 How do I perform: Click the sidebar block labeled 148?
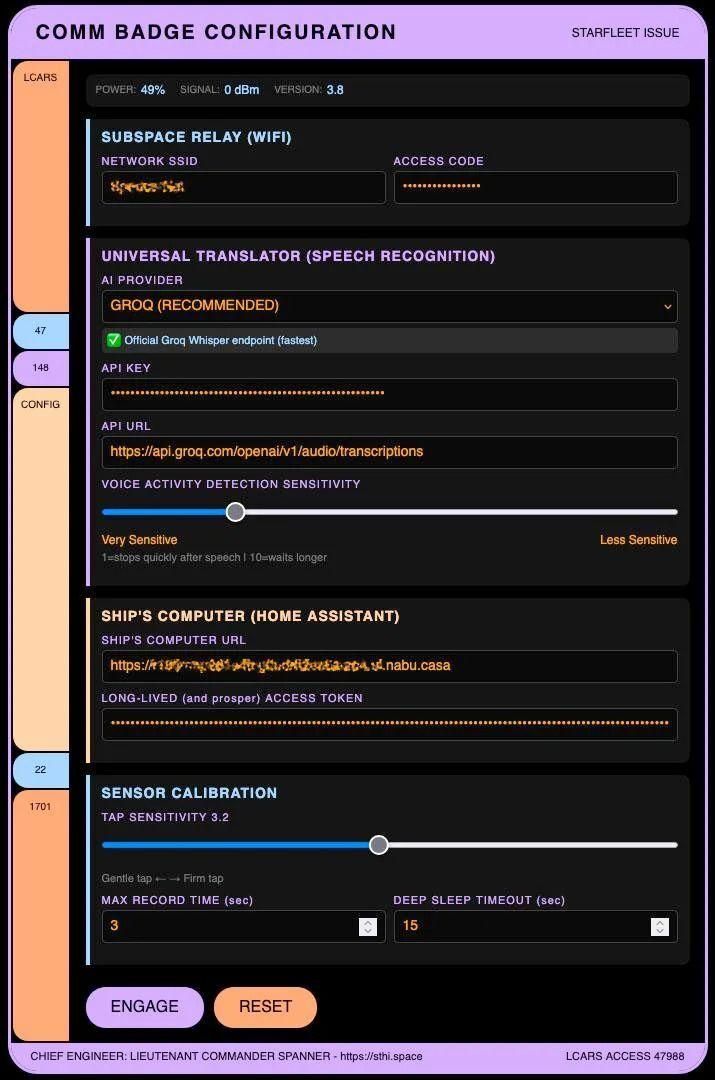click(x=41, y=368)
